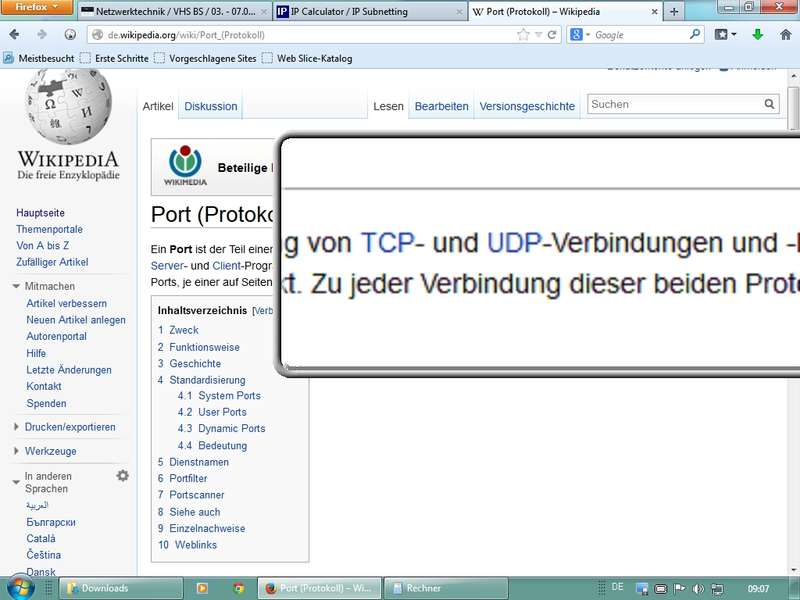Click the network tray icon

click(717, 589)
